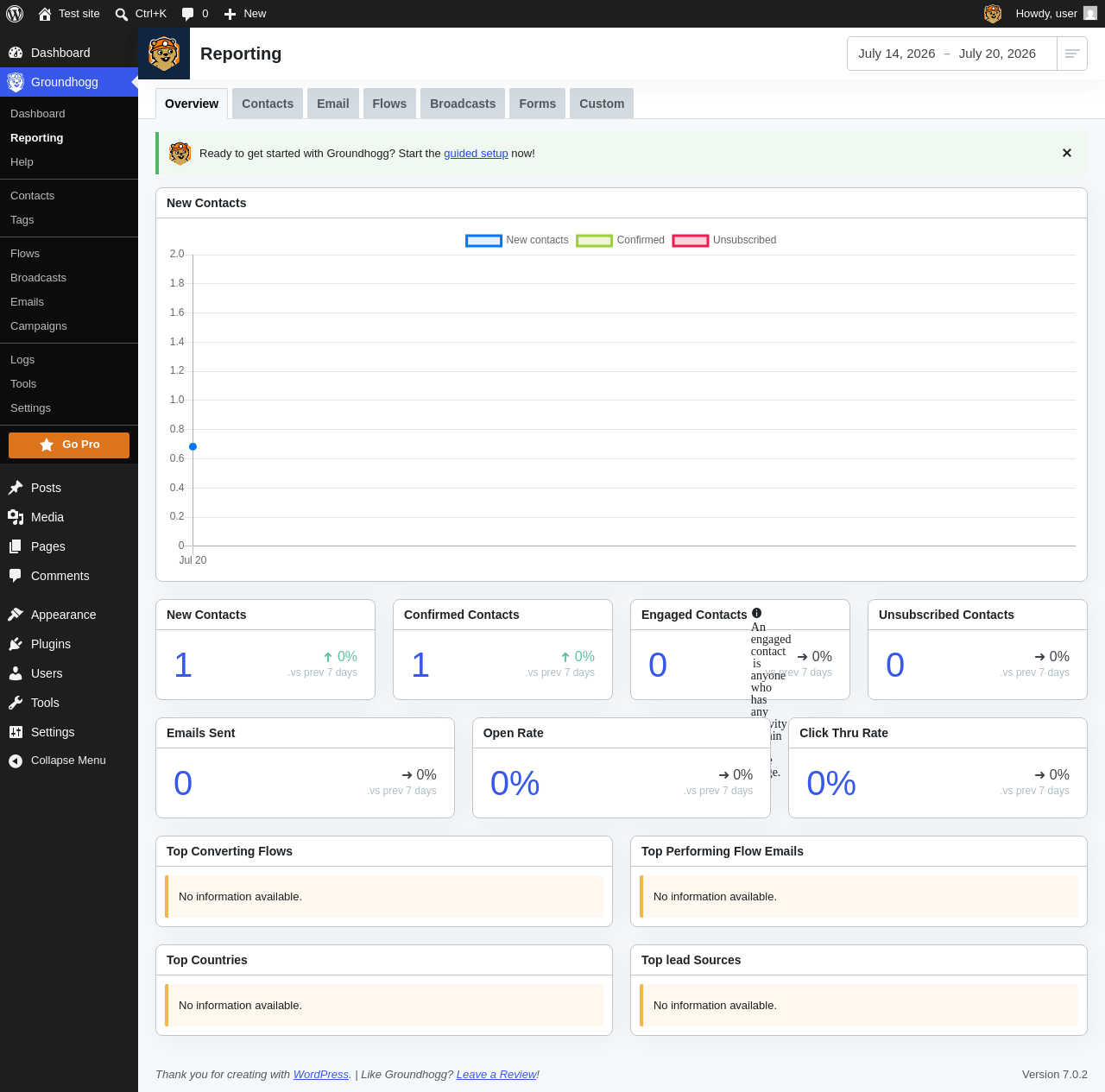
Task: Dismiss the guided setup notice
Action: 1067,153
